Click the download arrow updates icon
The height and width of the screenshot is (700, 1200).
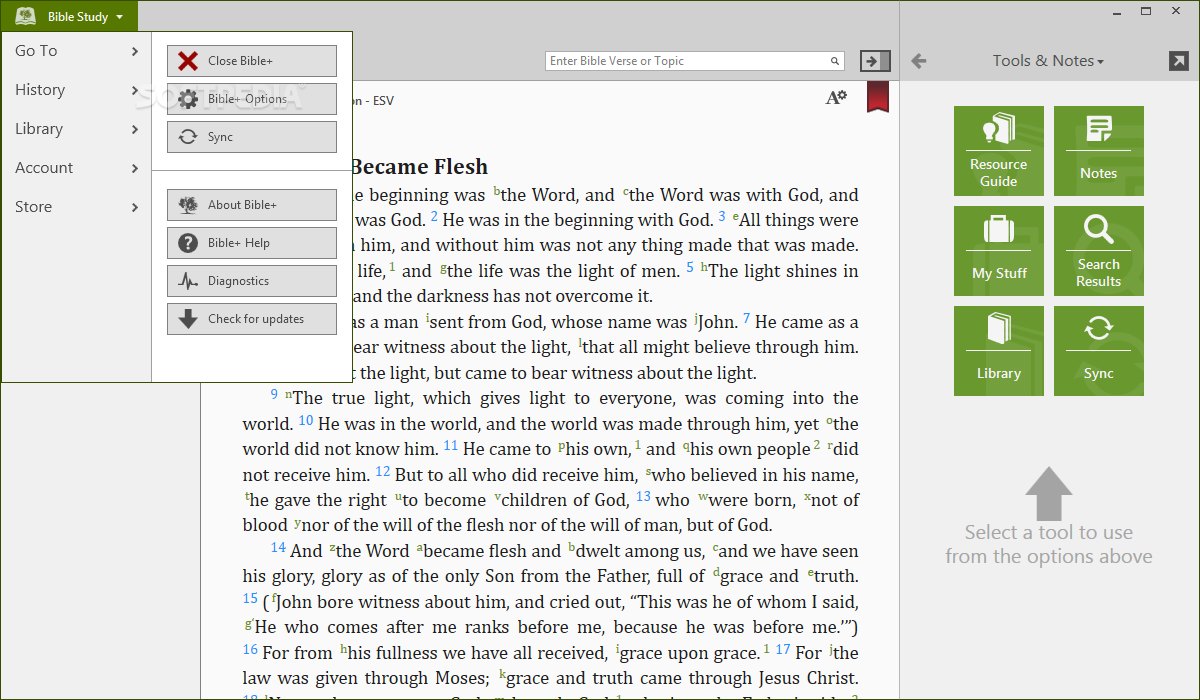point(187,319)
